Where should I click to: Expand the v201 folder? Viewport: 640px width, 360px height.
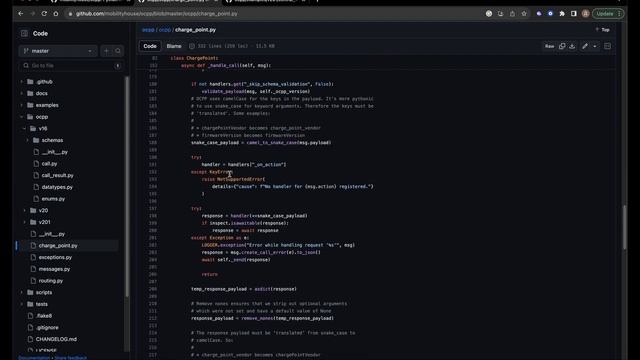24,222
